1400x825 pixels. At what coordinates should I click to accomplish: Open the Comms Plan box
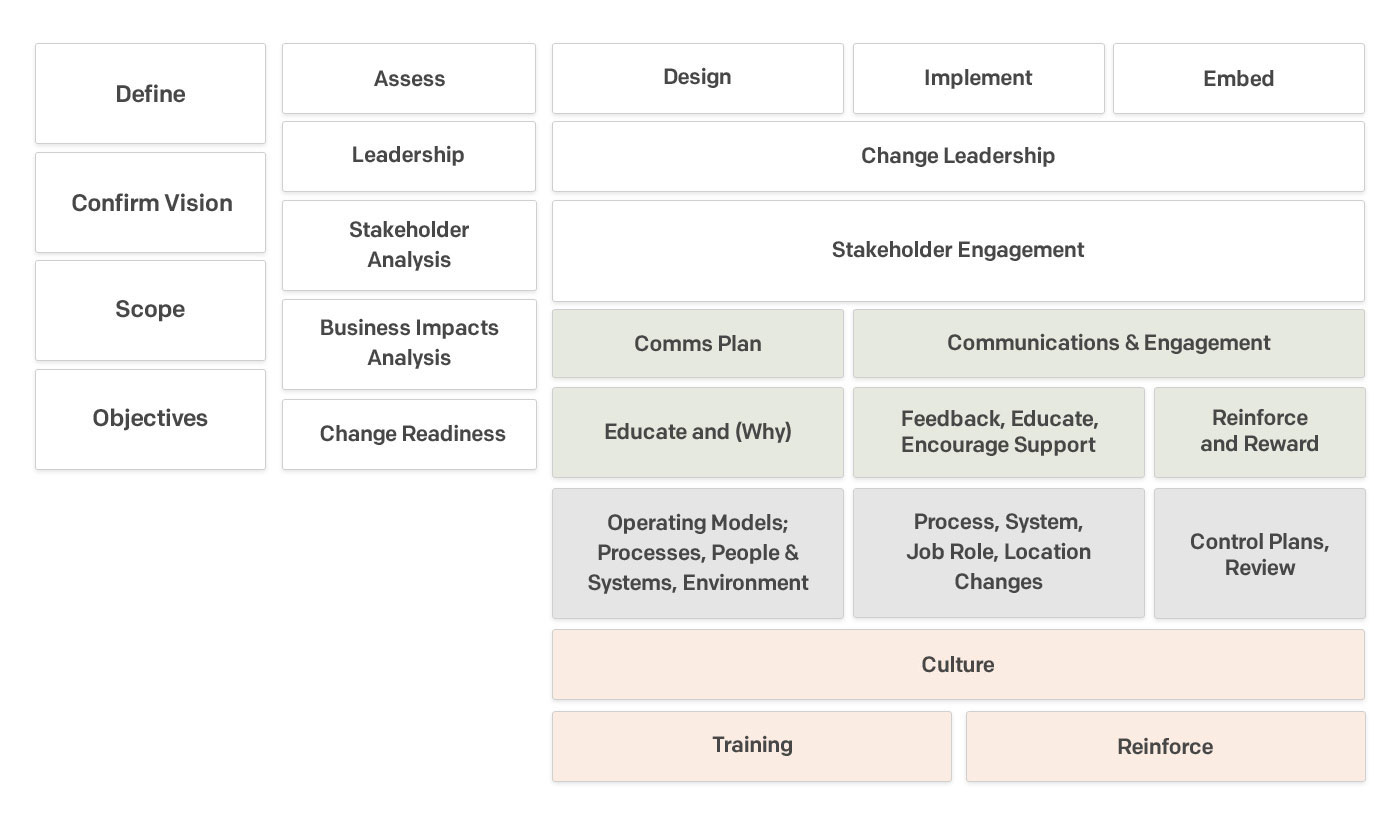click(x=697, y=344)
